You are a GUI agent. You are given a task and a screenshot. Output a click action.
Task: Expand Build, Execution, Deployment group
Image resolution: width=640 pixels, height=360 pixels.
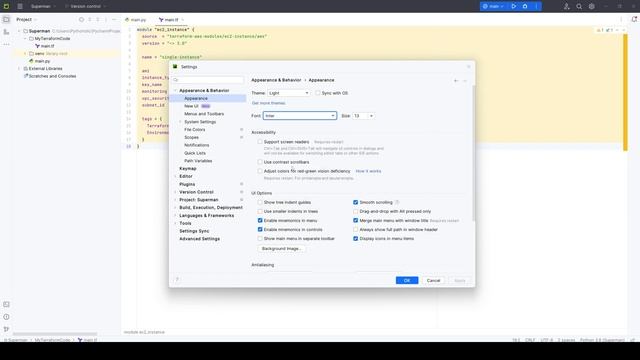coord(176,207)
